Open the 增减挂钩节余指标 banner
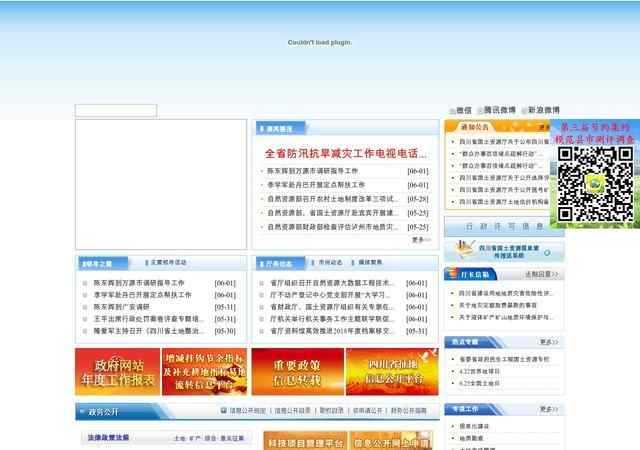The width and height of the screenshot is (640, 450). [x=204, y=372]
